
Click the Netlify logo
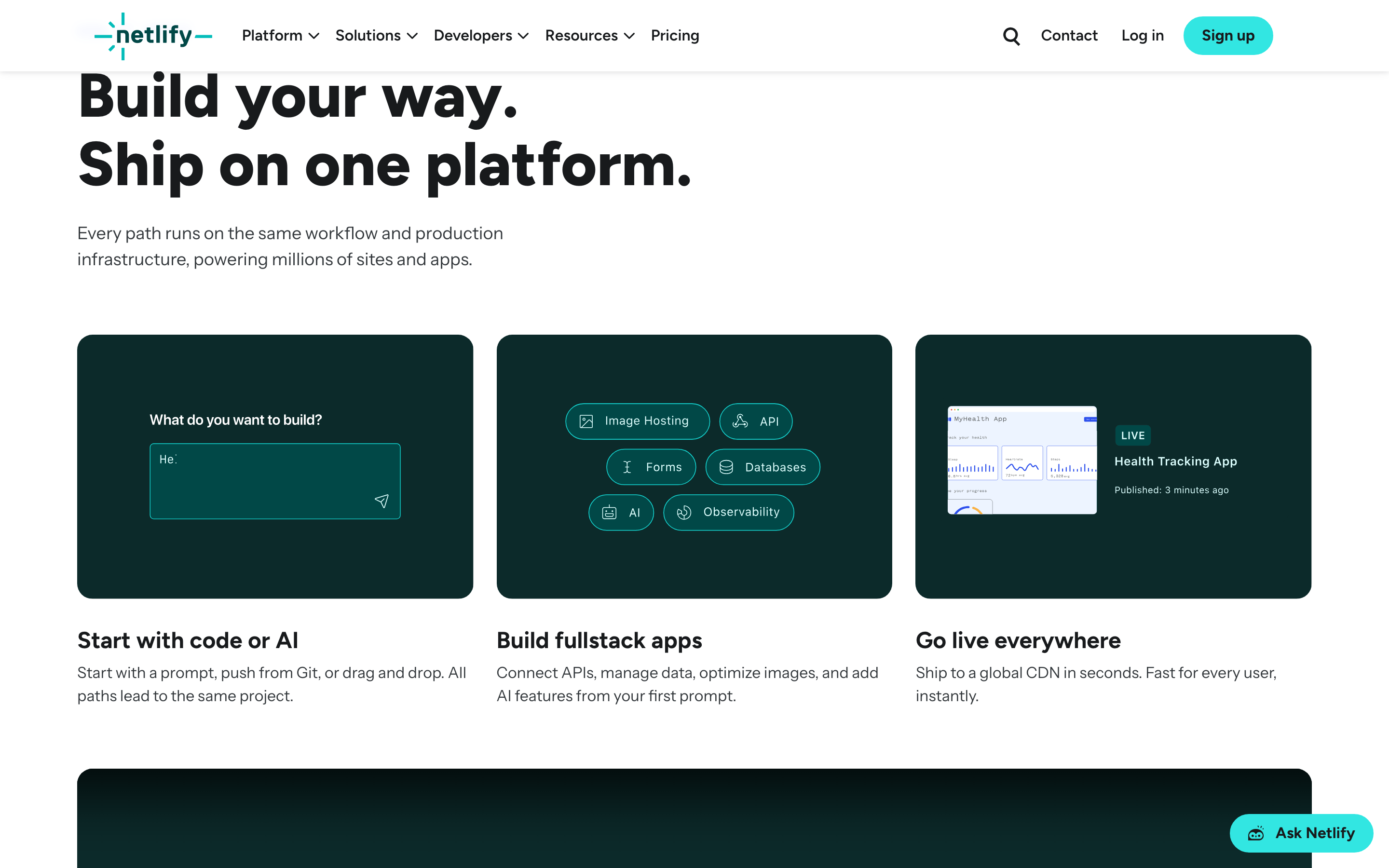pos(153,36)
